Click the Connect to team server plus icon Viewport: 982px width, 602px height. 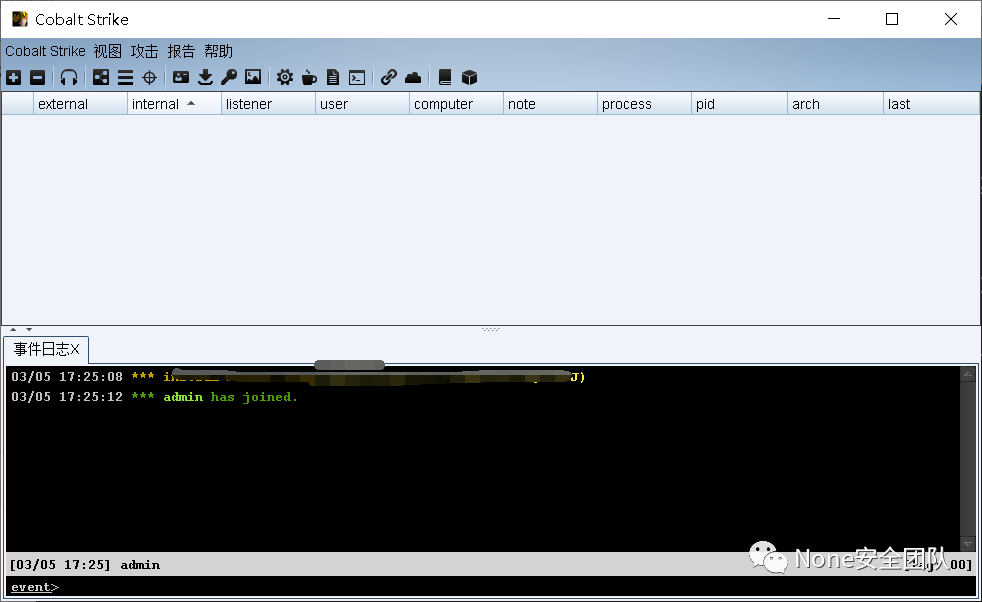pos(14,78)
